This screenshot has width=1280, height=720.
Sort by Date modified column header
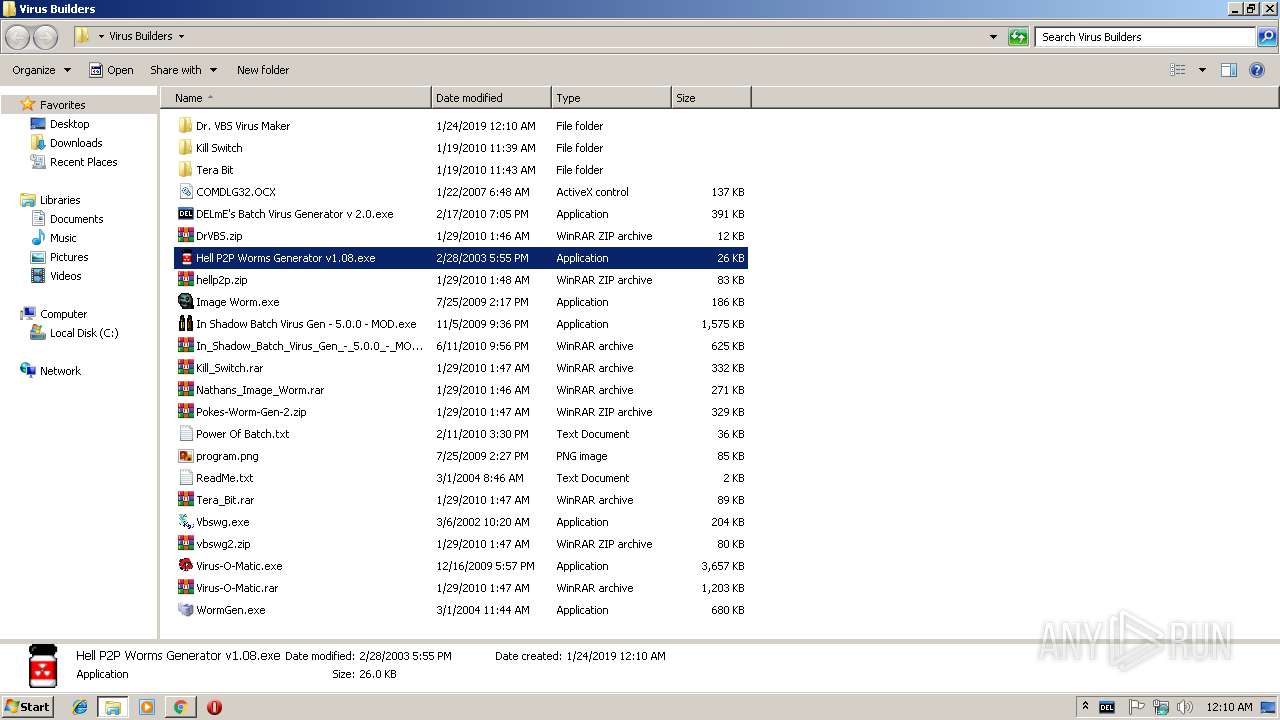coord(491,98)
